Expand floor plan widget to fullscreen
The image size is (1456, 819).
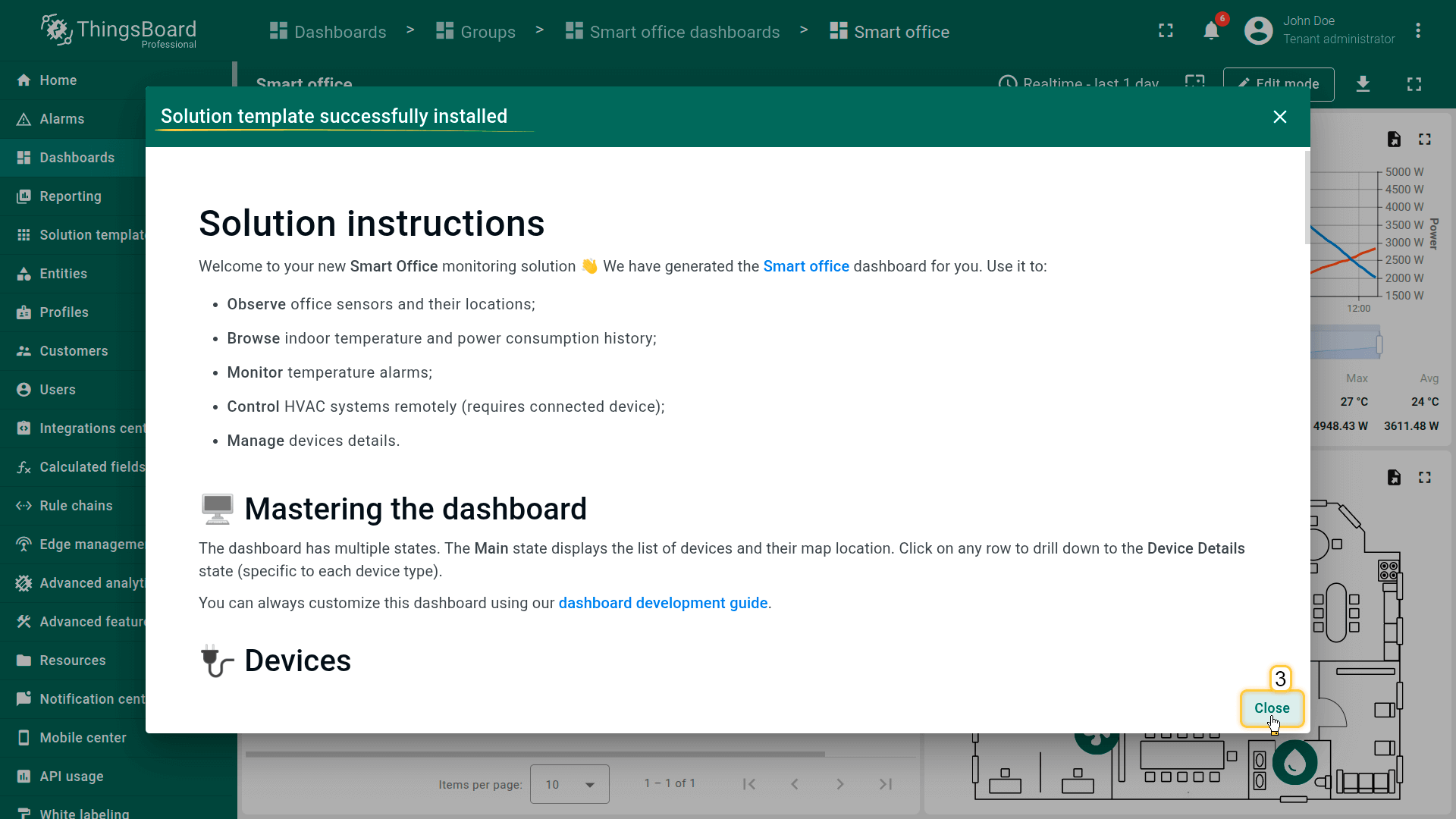pyautogui.click(x=1425, y=478)
